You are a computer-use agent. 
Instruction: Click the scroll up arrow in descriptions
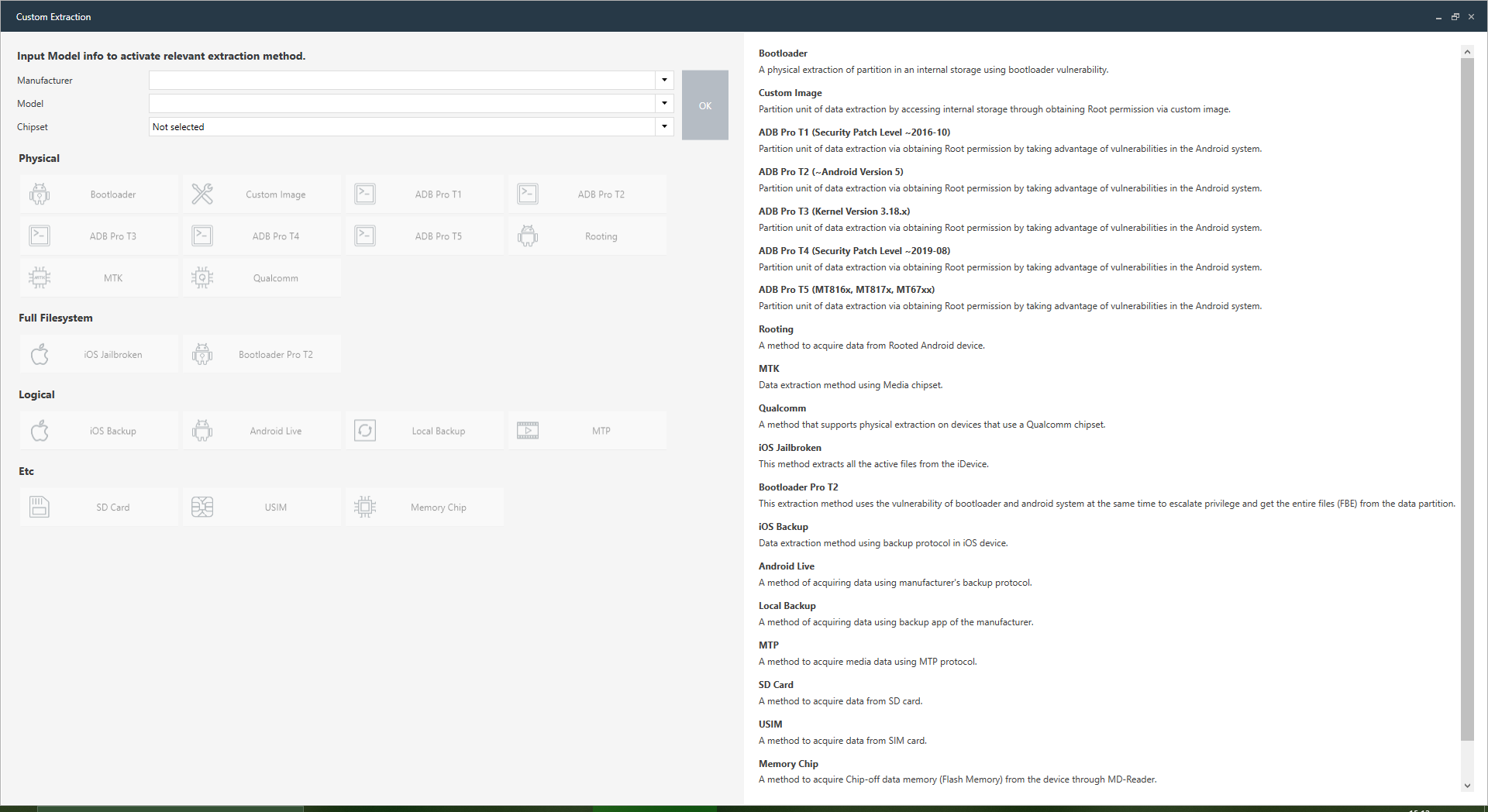pos(1467,52)
